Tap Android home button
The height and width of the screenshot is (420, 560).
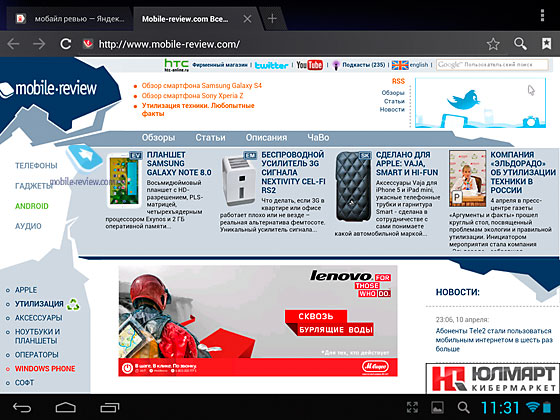pyautogui.click(x=66, y=407)
